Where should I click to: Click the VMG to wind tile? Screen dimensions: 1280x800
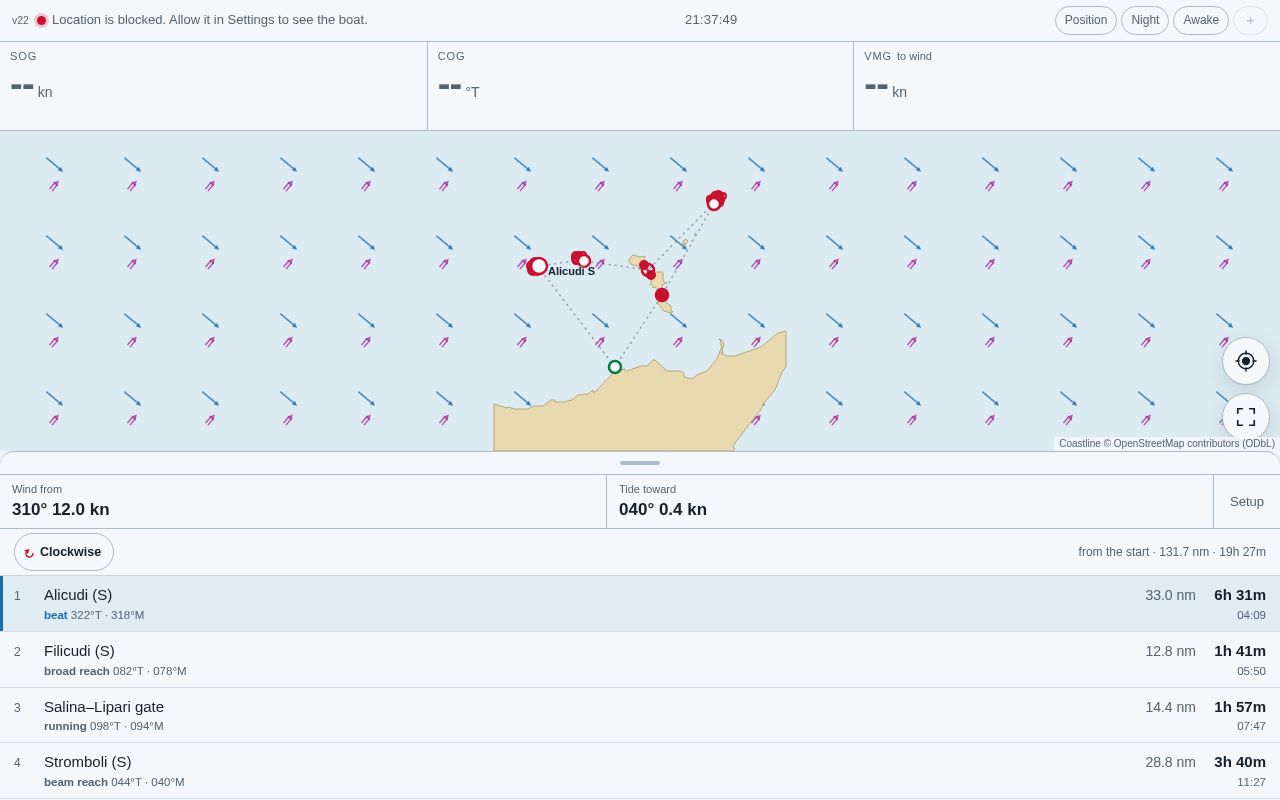(x=1067, y=86)
